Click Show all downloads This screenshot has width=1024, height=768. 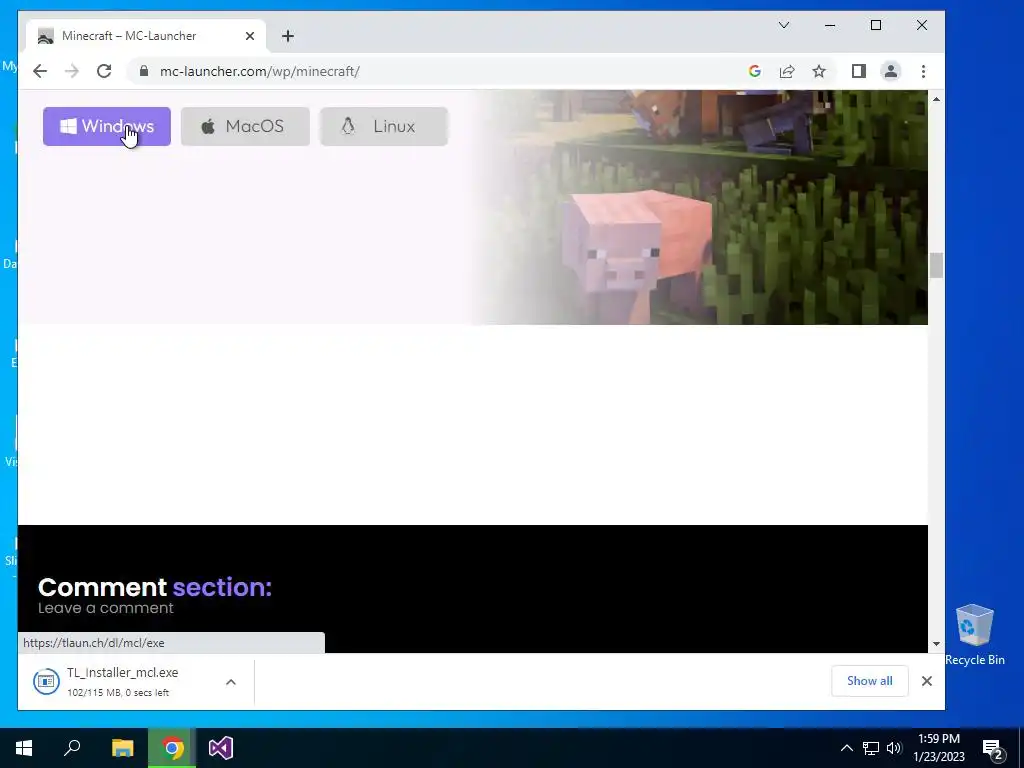(869, 680)
